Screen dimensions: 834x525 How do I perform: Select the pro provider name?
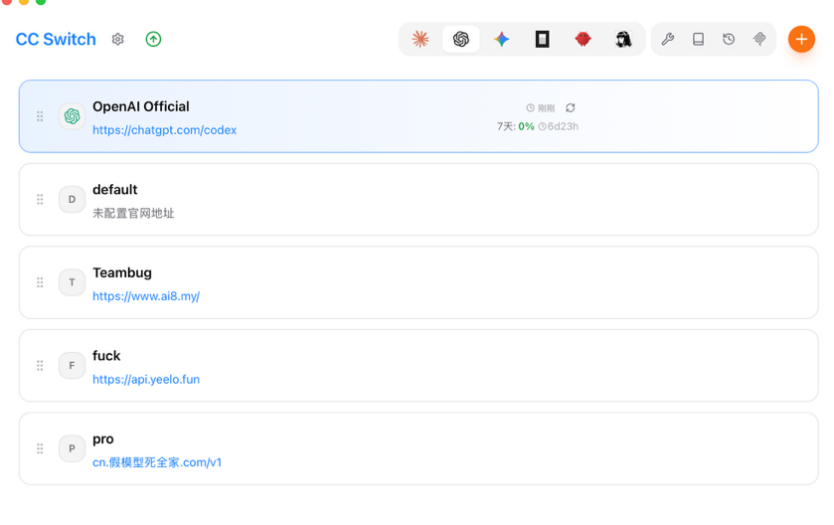pos(103,439)
